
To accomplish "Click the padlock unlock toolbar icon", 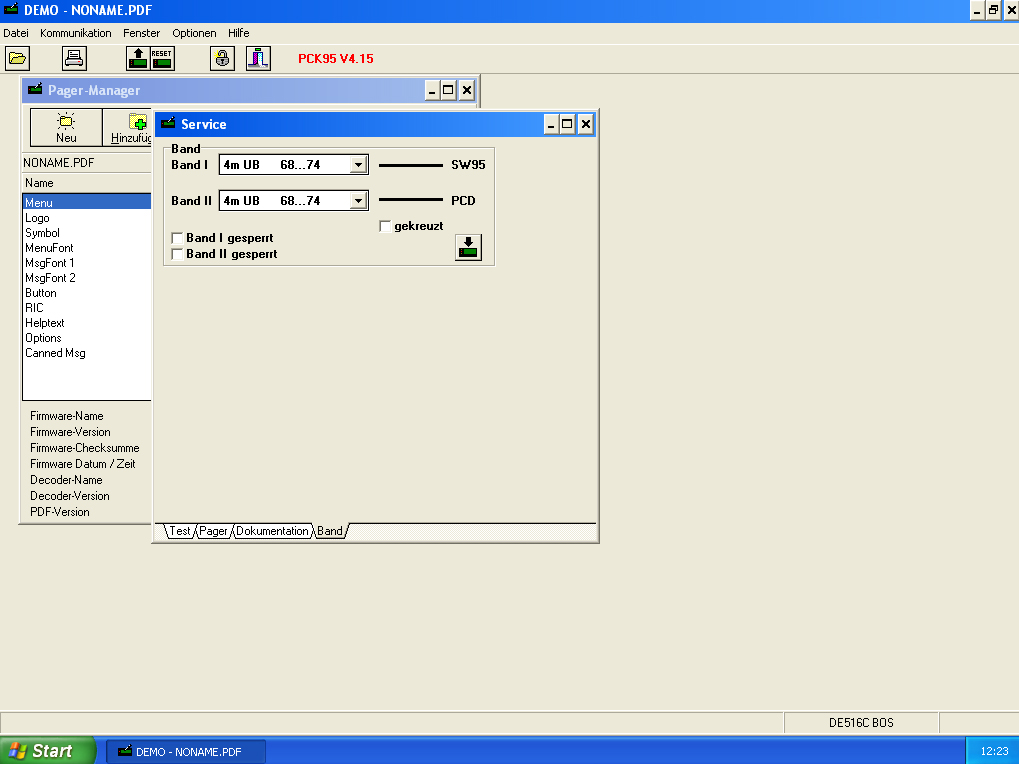I will (x=222, y=58).
